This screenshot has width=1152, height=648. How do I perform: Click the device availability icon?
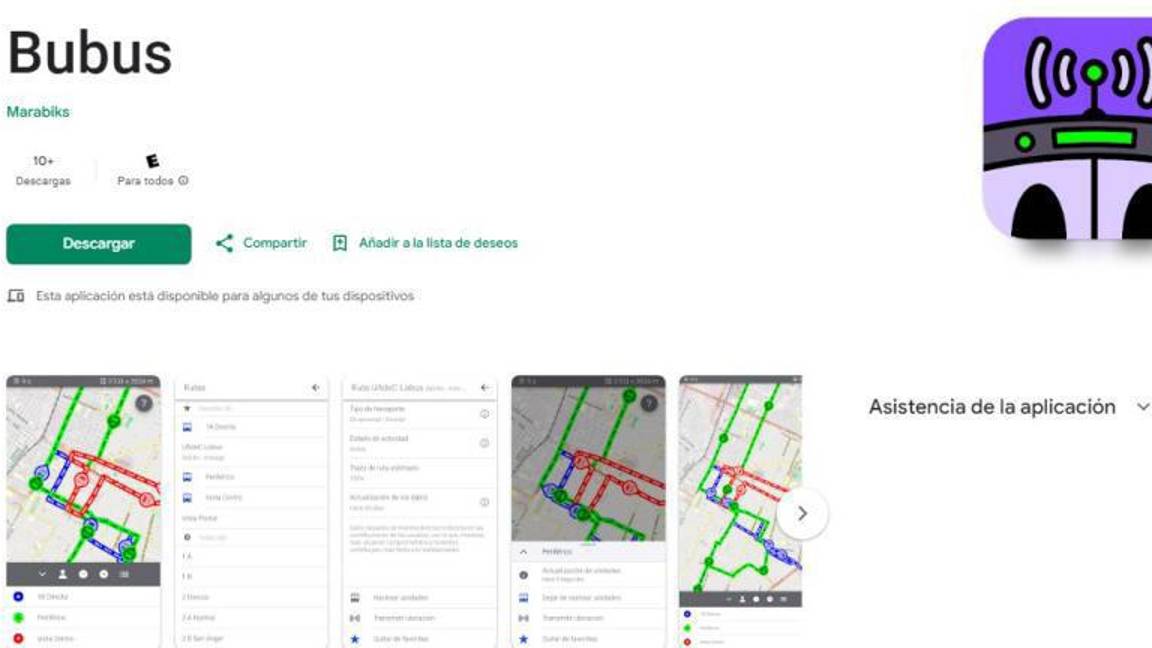[x=14, y=294]
